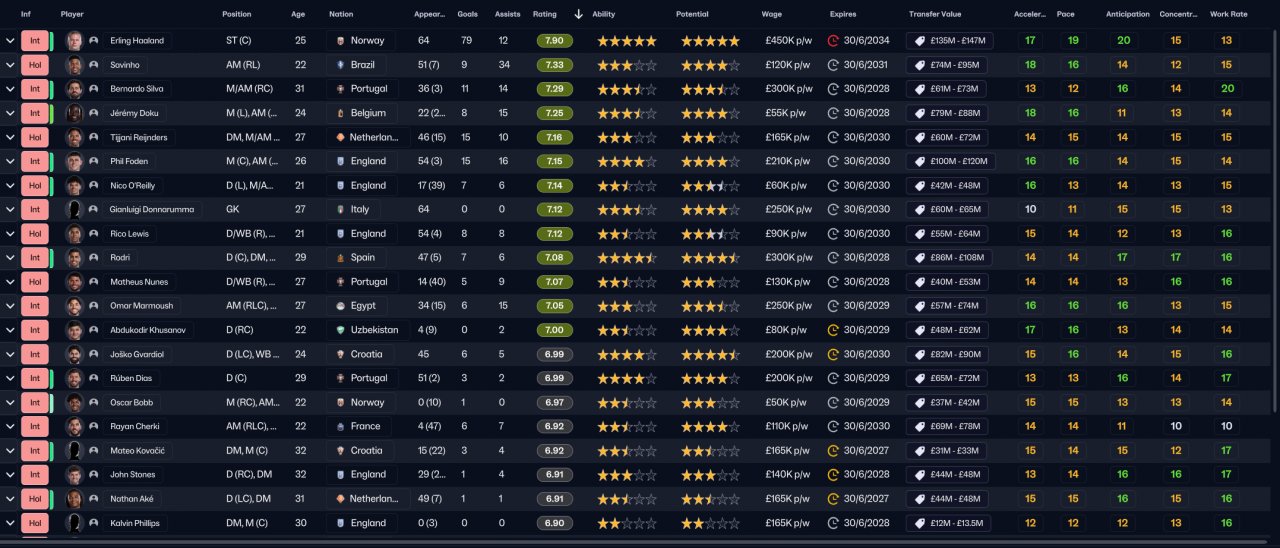Click Nathan Aké's Netherlands nation button
The width and height of the screenshot is (1280, 548).
coord(366,498)
